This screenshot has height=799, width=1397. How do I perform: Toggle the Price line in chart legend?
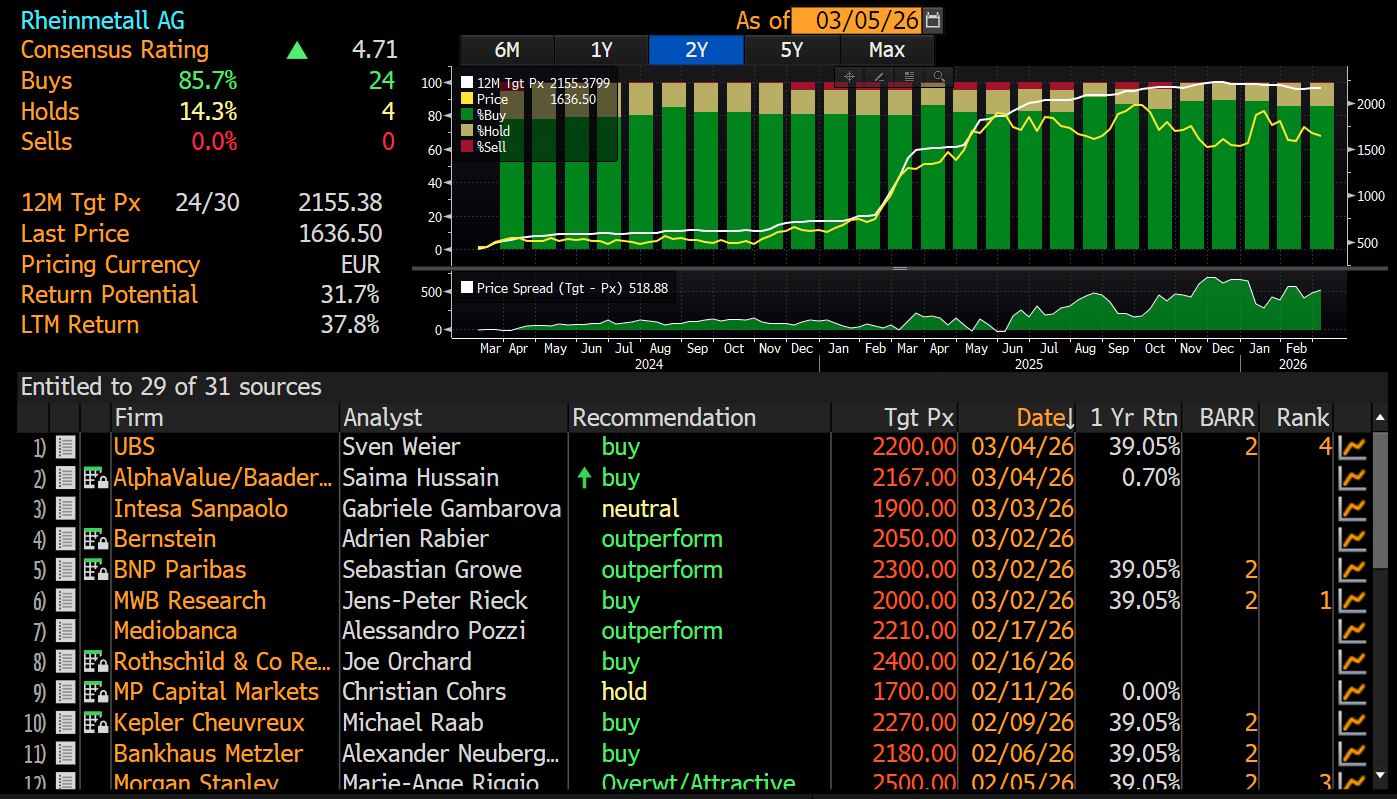(468, 99)
